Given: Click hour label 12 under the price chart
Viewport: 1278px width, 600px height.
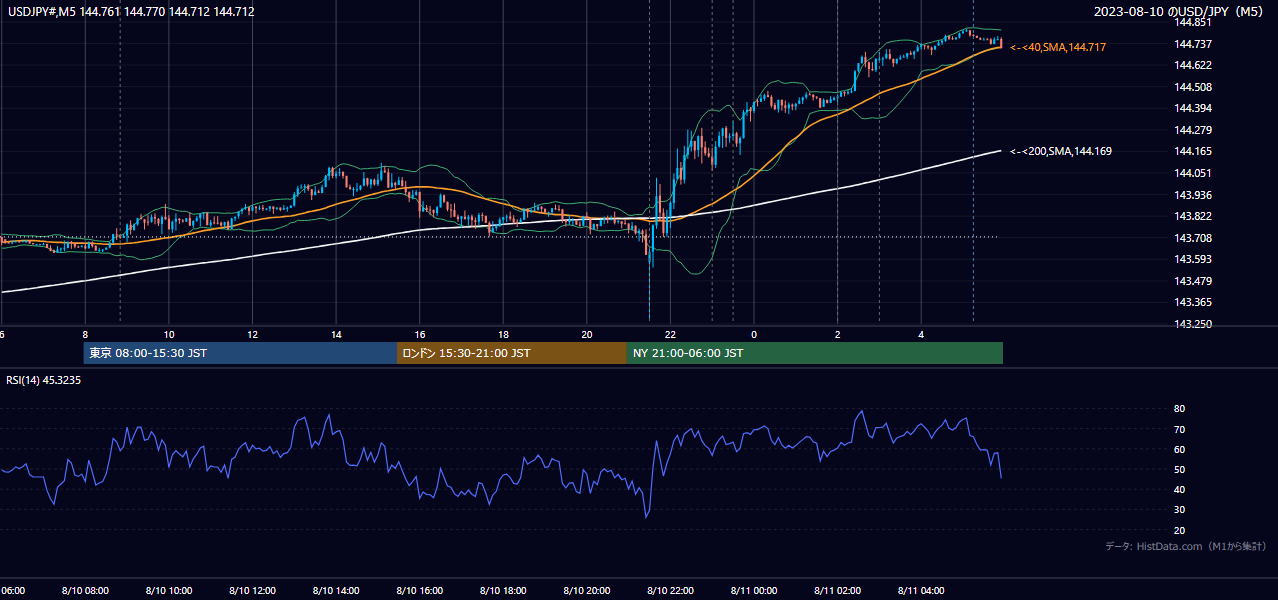Looking at the screenshot, I should pyautogui.click(x=253, y=335).
